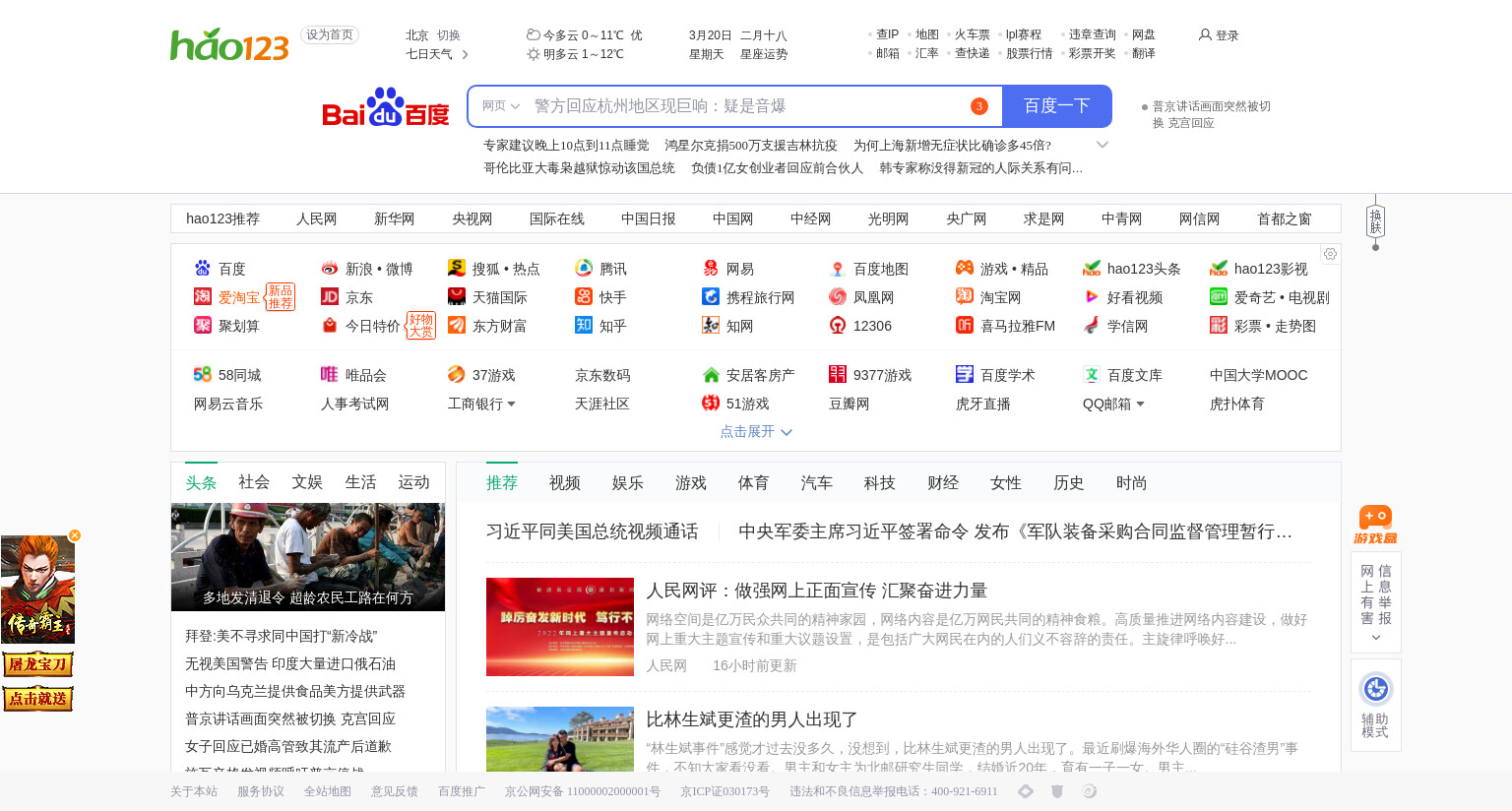Click the 辅助模式 accessibility icon

1376,689
